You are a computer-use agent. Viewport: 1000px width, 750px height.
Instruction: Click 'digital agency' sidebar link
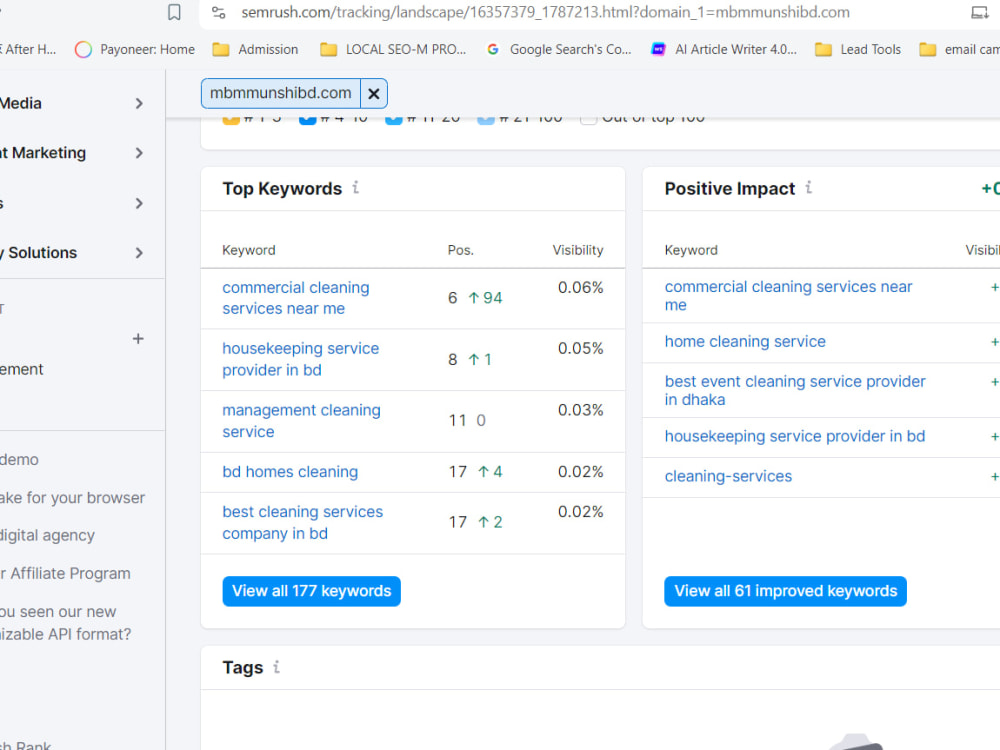pyautogui.click(x=47, y=535)
